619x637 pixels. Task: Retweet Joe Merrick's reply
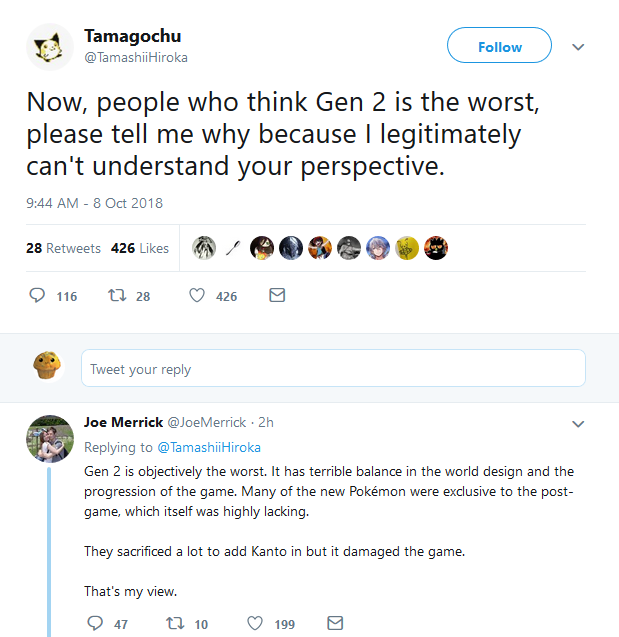point(175,623)
